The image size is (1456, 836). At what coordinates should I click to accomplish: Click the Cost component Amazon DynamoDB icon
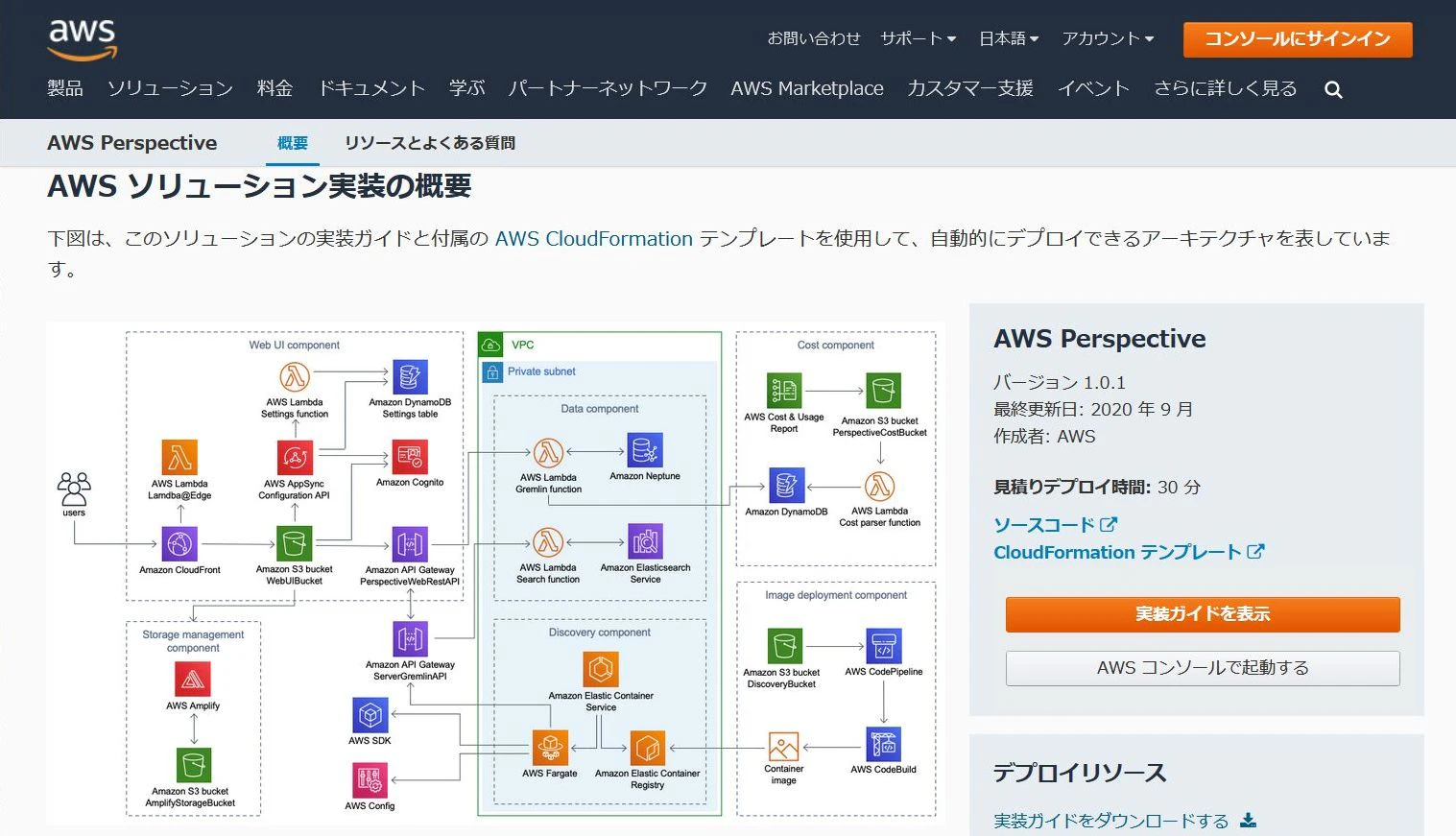click(786, 486)
